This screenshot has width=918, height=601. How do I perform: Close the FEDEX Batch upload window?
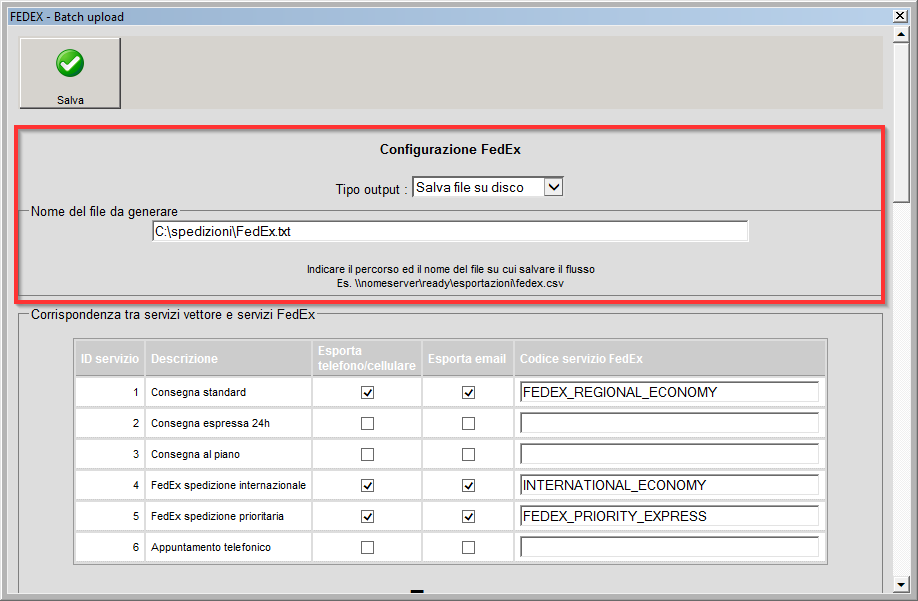[900, 16]
